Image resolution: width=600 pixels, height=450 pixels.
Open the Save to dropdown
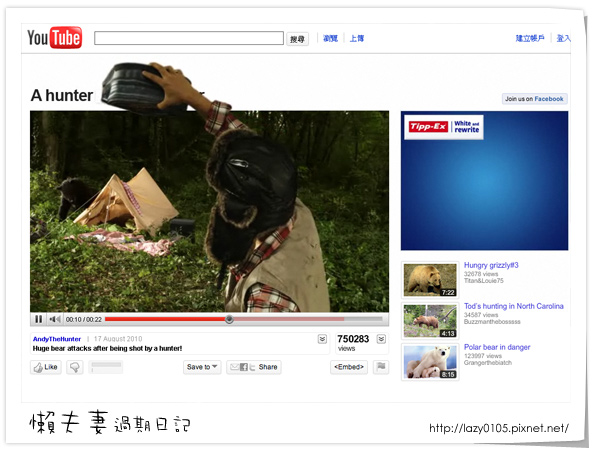[202, 367]
